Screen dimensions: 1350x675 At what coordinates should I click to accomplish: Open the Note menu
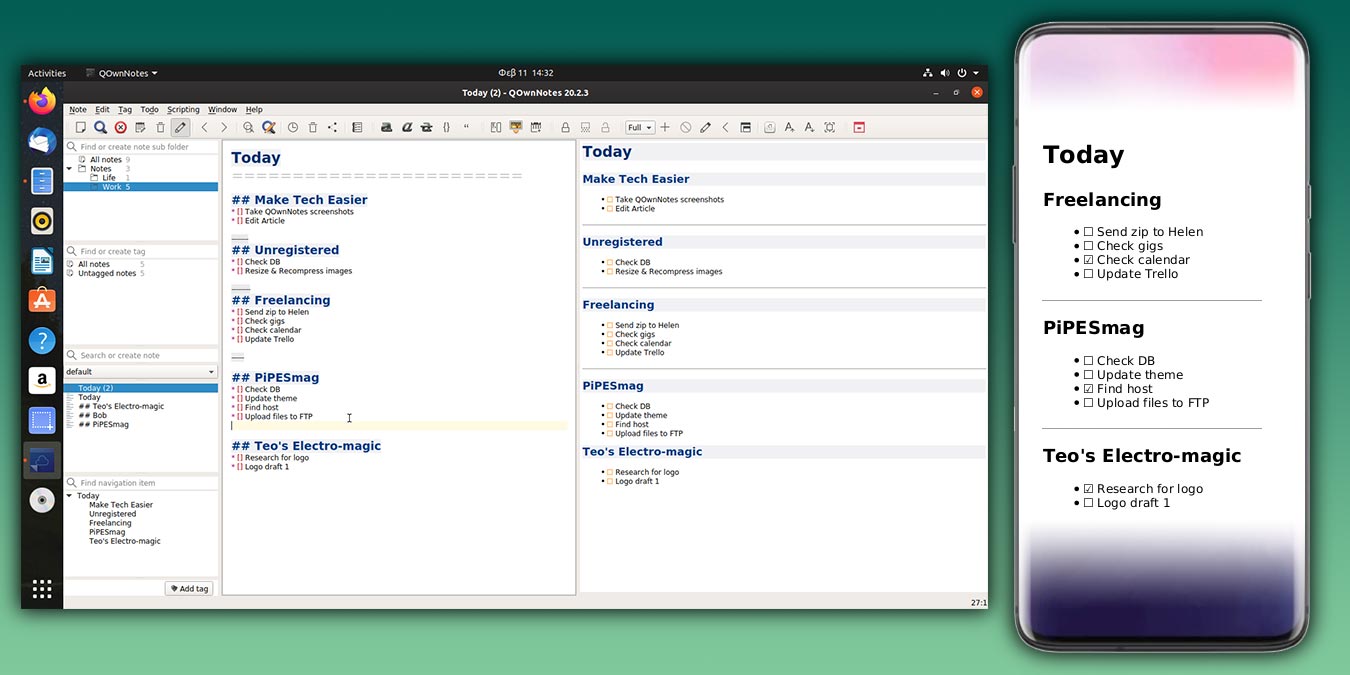tap(78, 109)
